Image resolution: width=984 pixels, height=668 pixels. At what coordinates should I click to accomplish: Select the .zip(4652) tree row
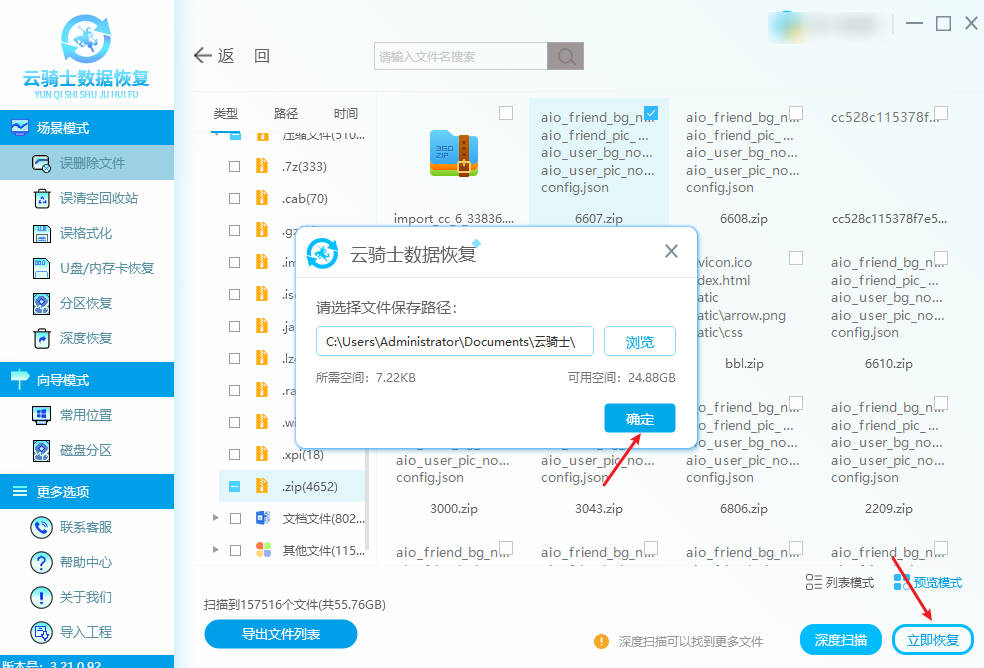[x=292, y=487]
